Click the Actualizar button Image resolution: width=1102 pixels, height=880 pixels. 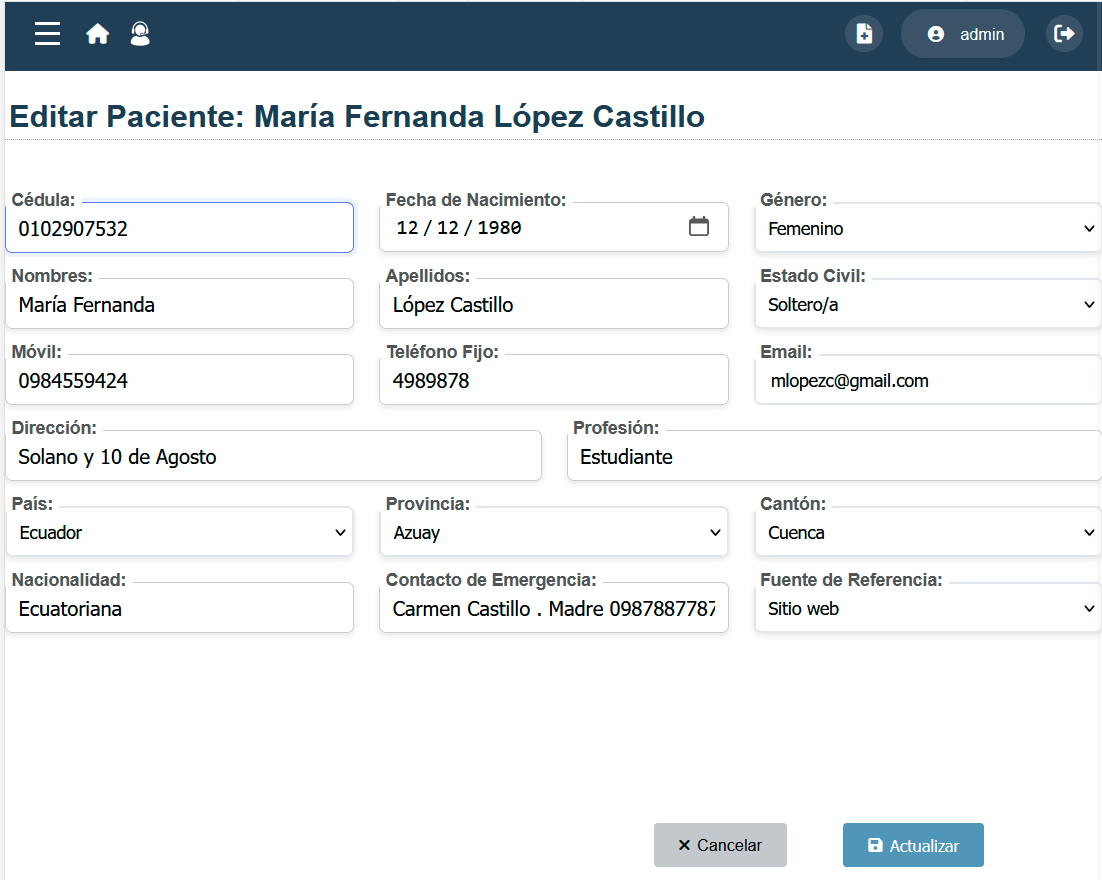[x=913, y=845]
